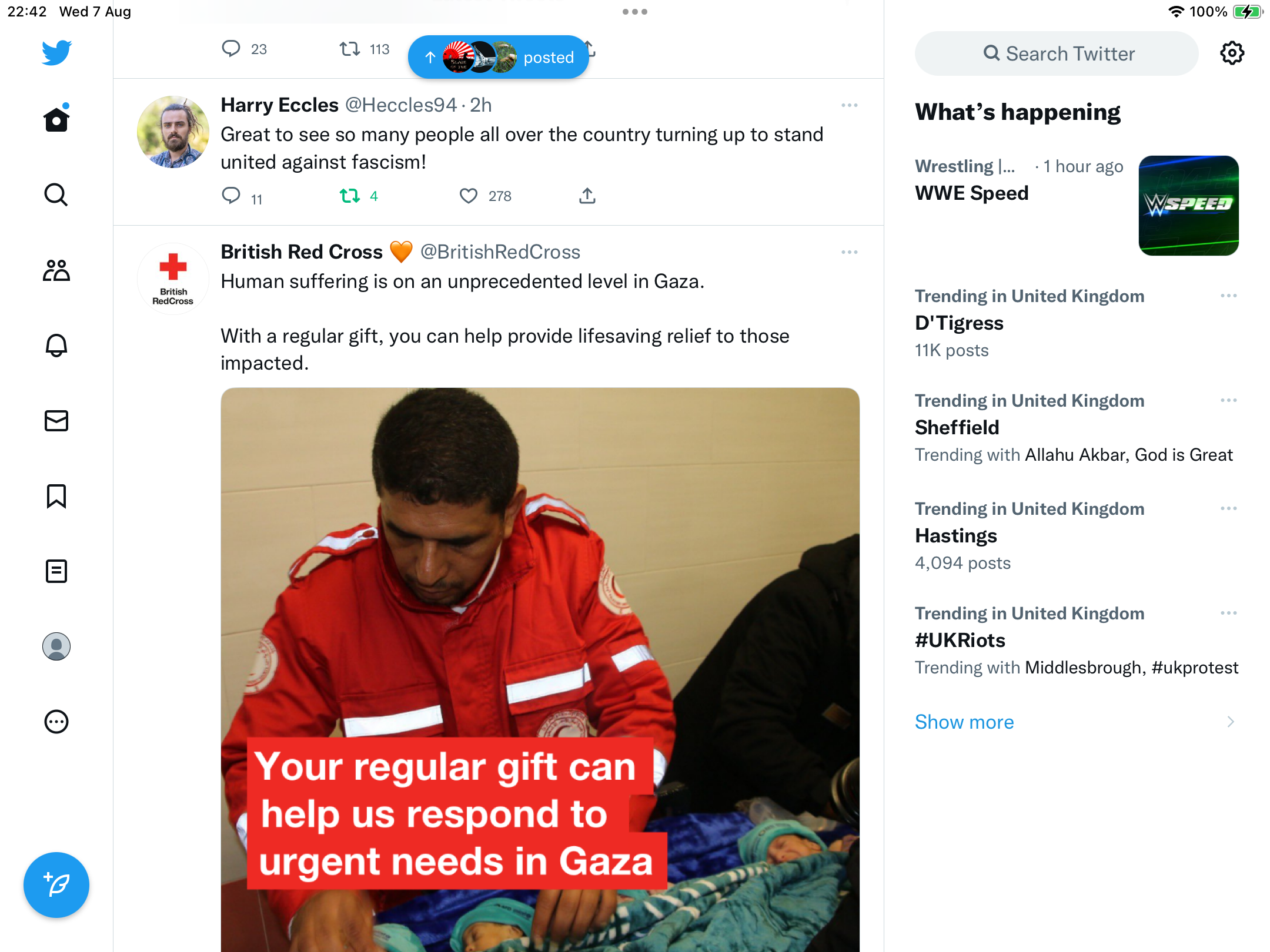Retweet the post with 113 retweets

349,49
